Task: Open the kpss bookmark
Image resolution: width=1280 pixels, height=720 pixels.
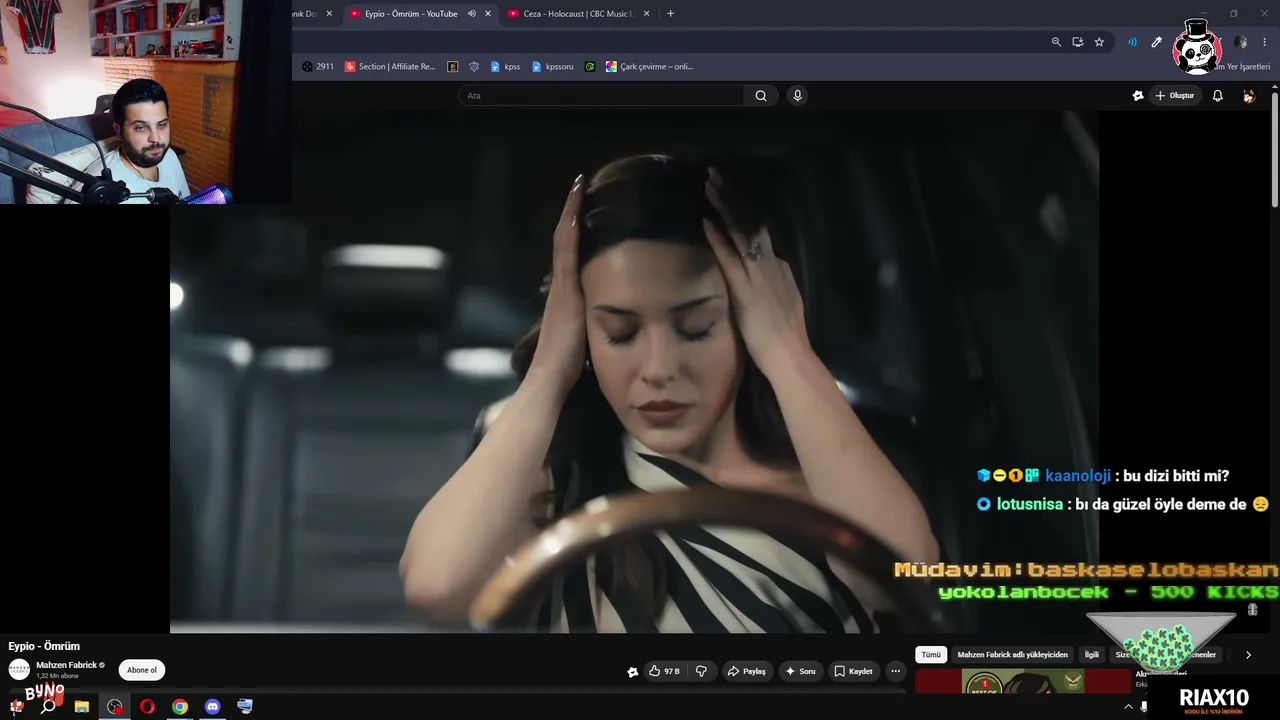Action: click(x=505, y=67)
